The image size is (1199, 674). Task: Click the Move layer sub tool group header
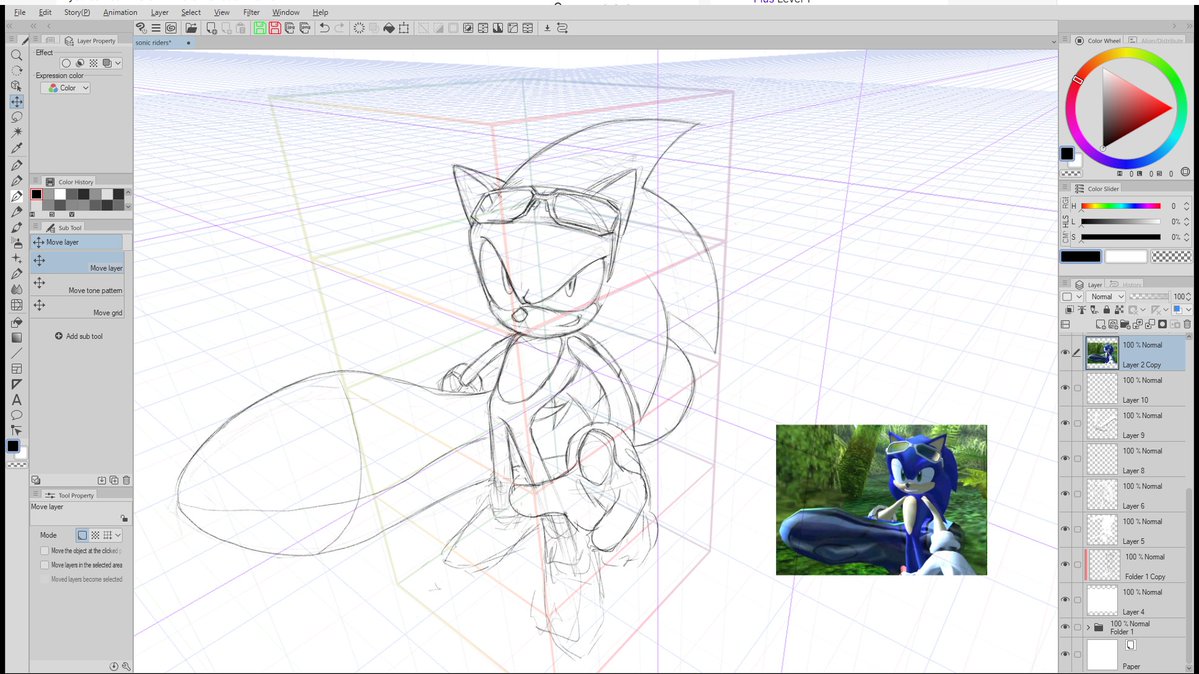[x=76, y=243]
